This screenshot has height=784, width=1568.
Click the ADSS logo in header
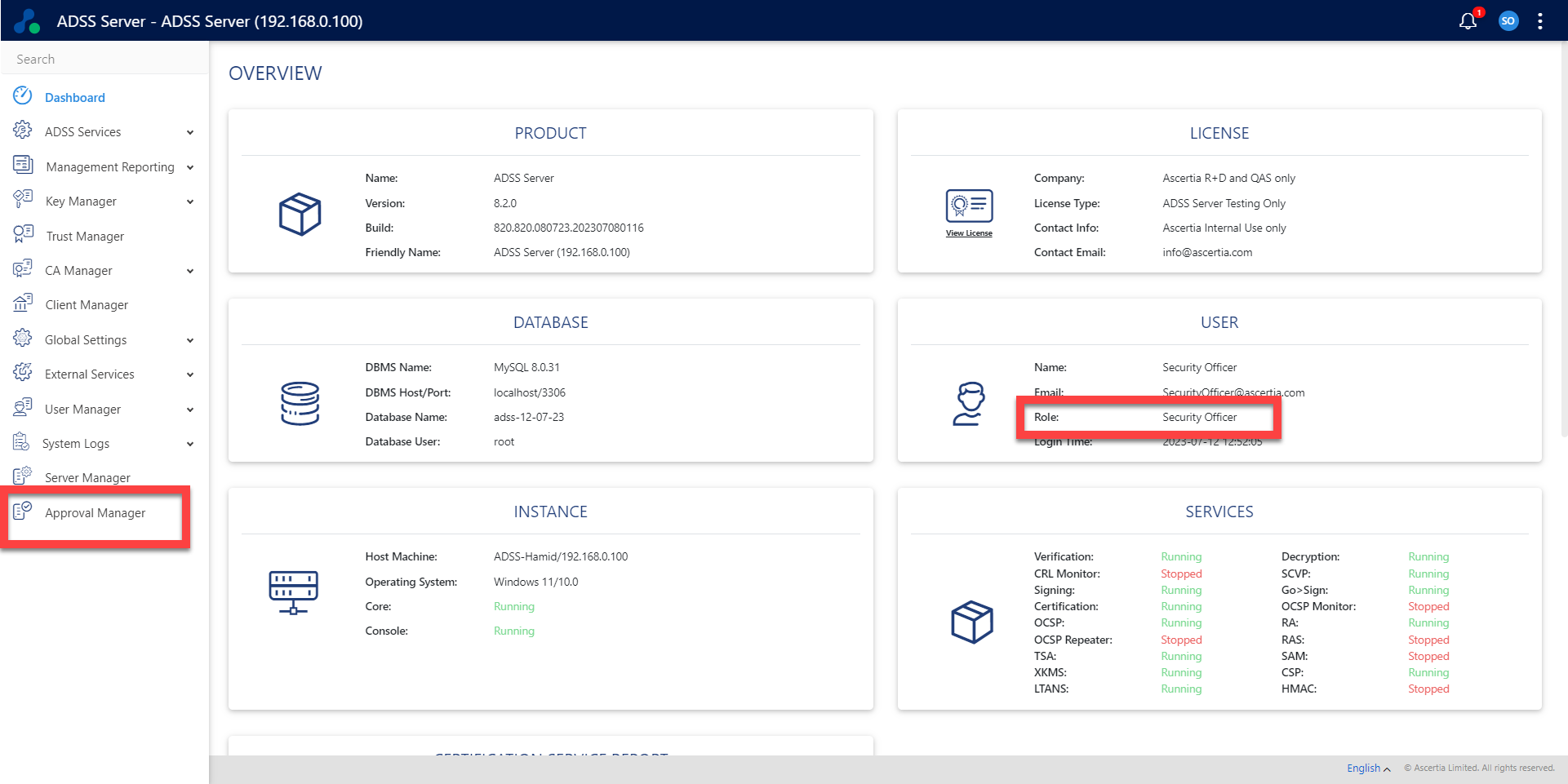pos(27,21)
